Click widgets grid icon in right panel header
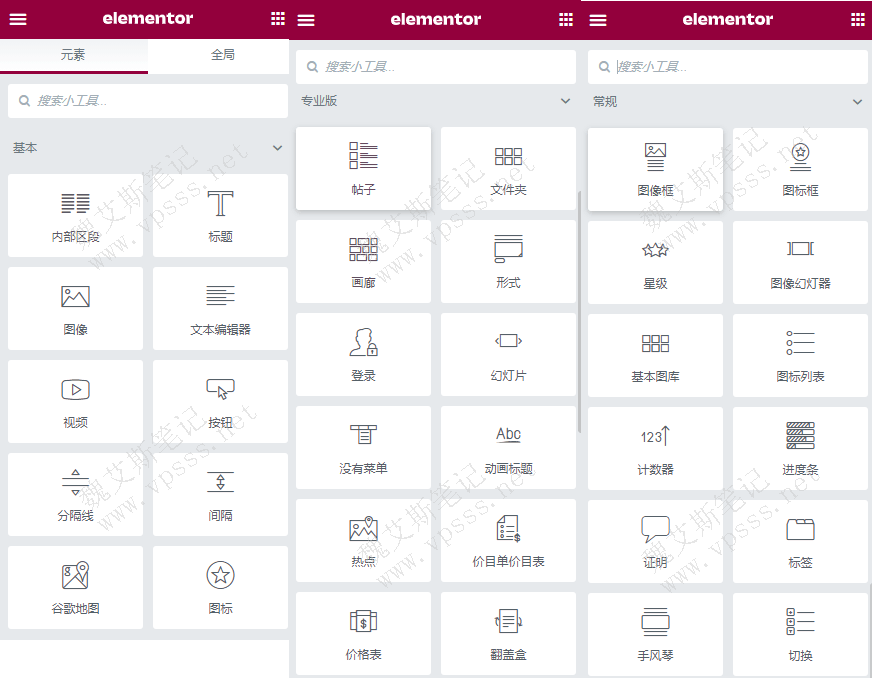This screenshot has width=872, height=678. point(858,20)
